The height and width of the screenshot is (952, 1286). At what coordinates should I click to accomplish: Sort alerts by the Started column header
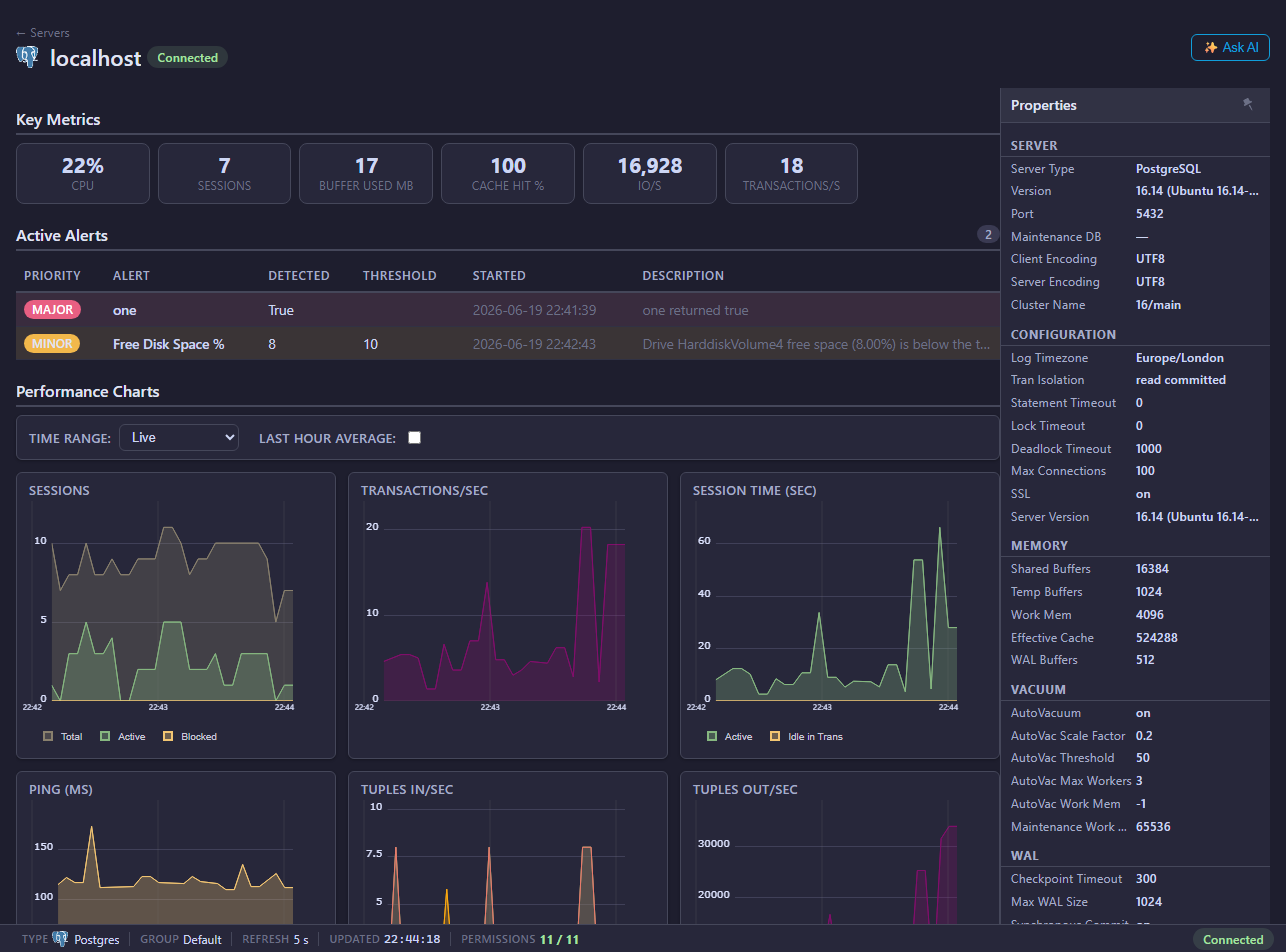click(499, 276)
